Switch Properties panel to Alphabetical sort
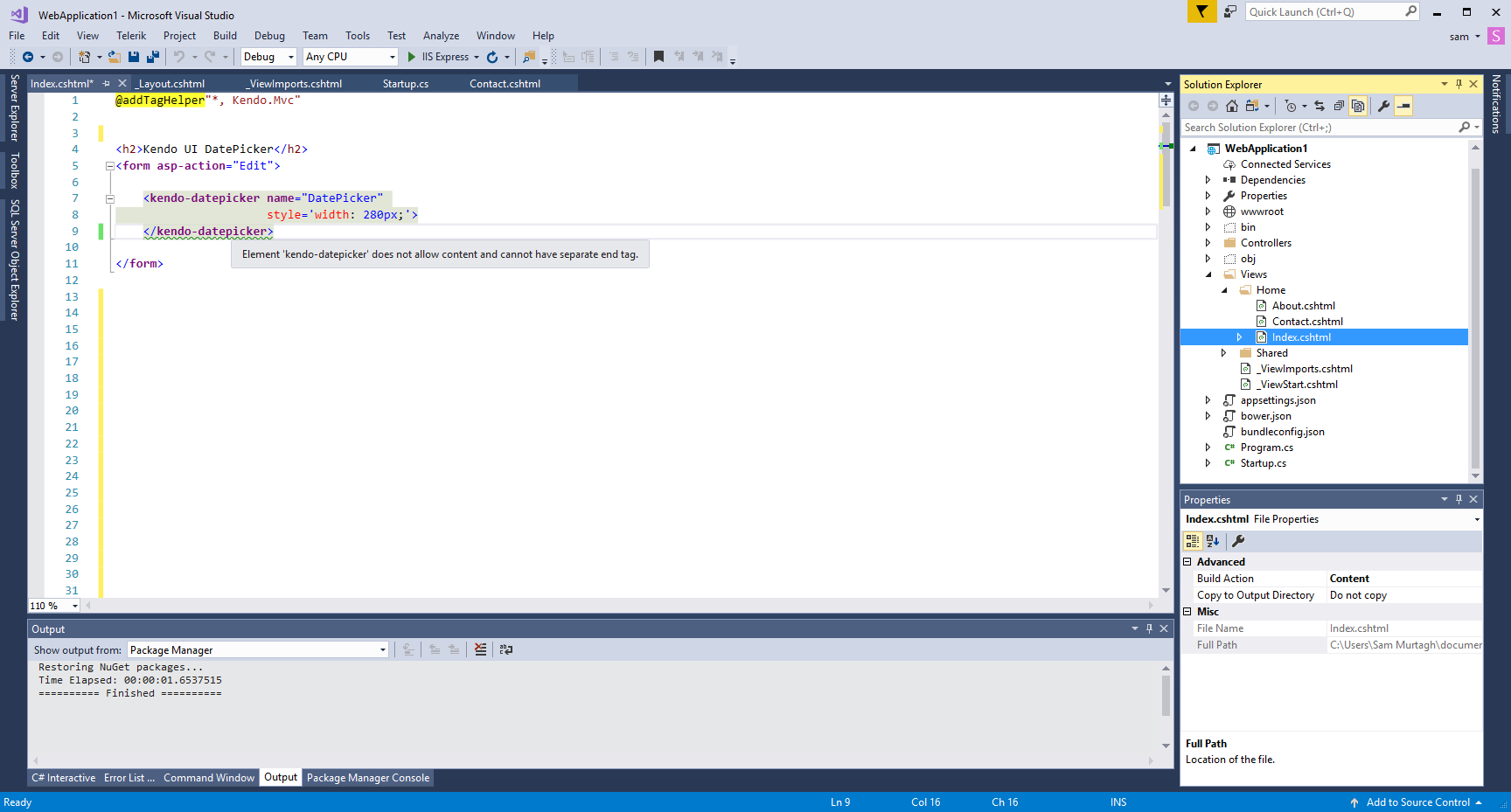Image resolution: width=1511 pixels, height=812 pixels. coord(1213,541)
